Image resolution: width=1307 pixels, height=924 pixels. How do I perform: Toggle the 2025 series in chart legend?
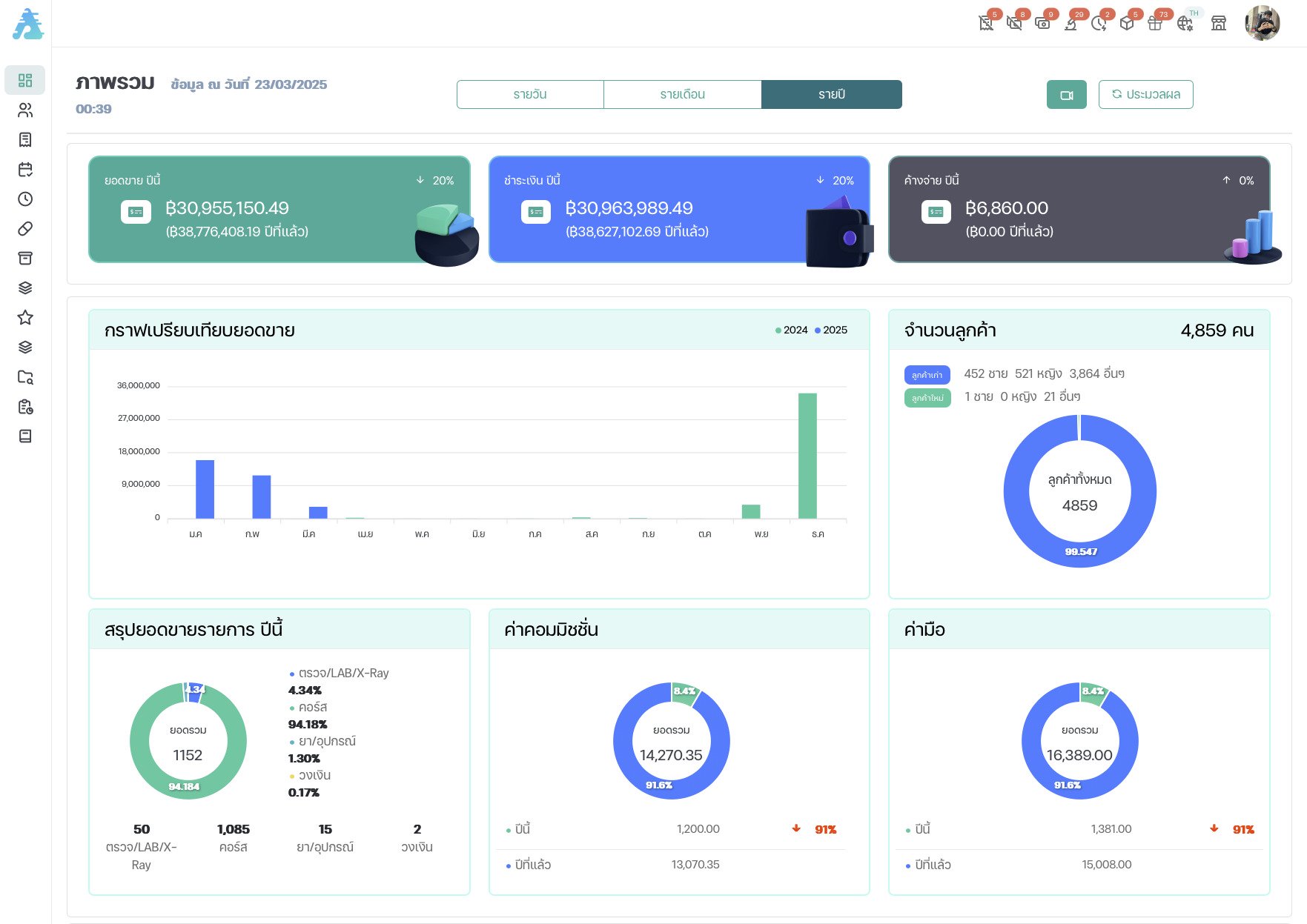tap(831, 330)
